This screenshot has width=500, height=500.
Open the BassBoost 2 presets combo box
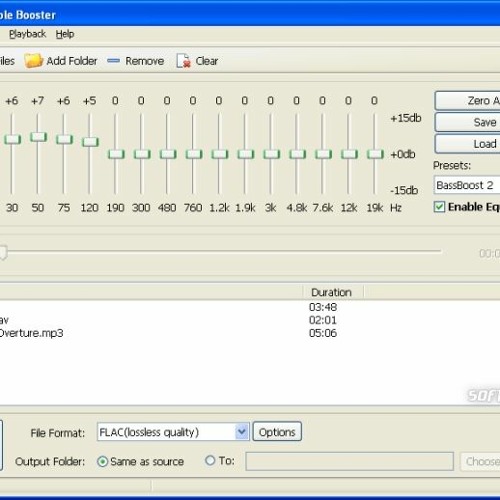pos(467,185)
